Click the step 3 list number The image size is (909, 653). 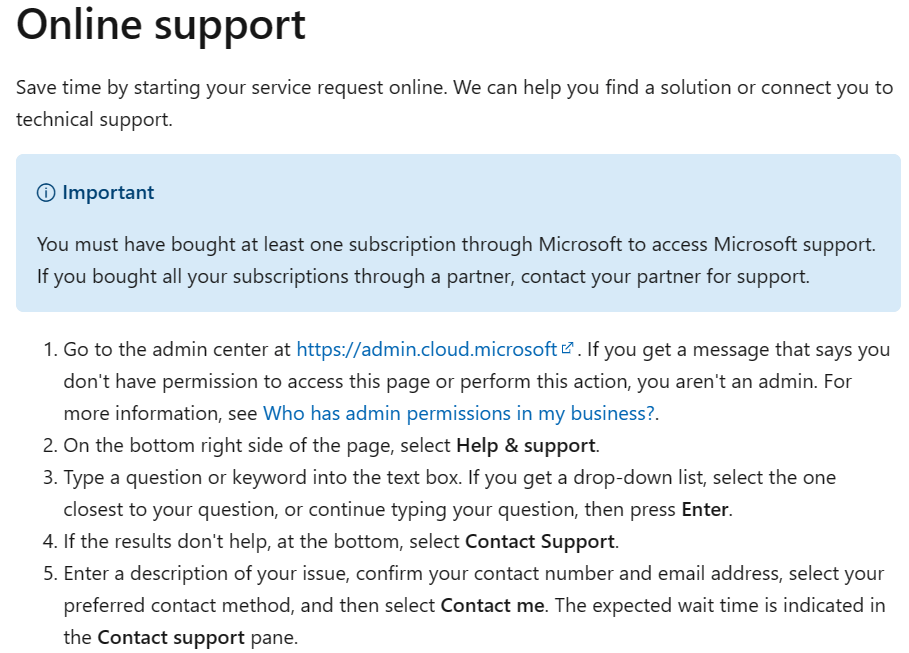click(x=49, y=478)
